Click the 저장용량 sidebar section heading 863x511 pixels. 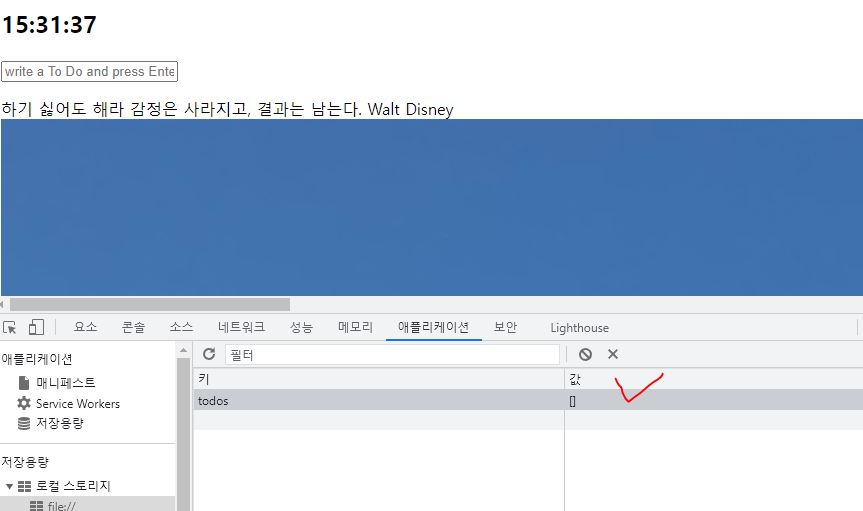[x=25, y=461]
